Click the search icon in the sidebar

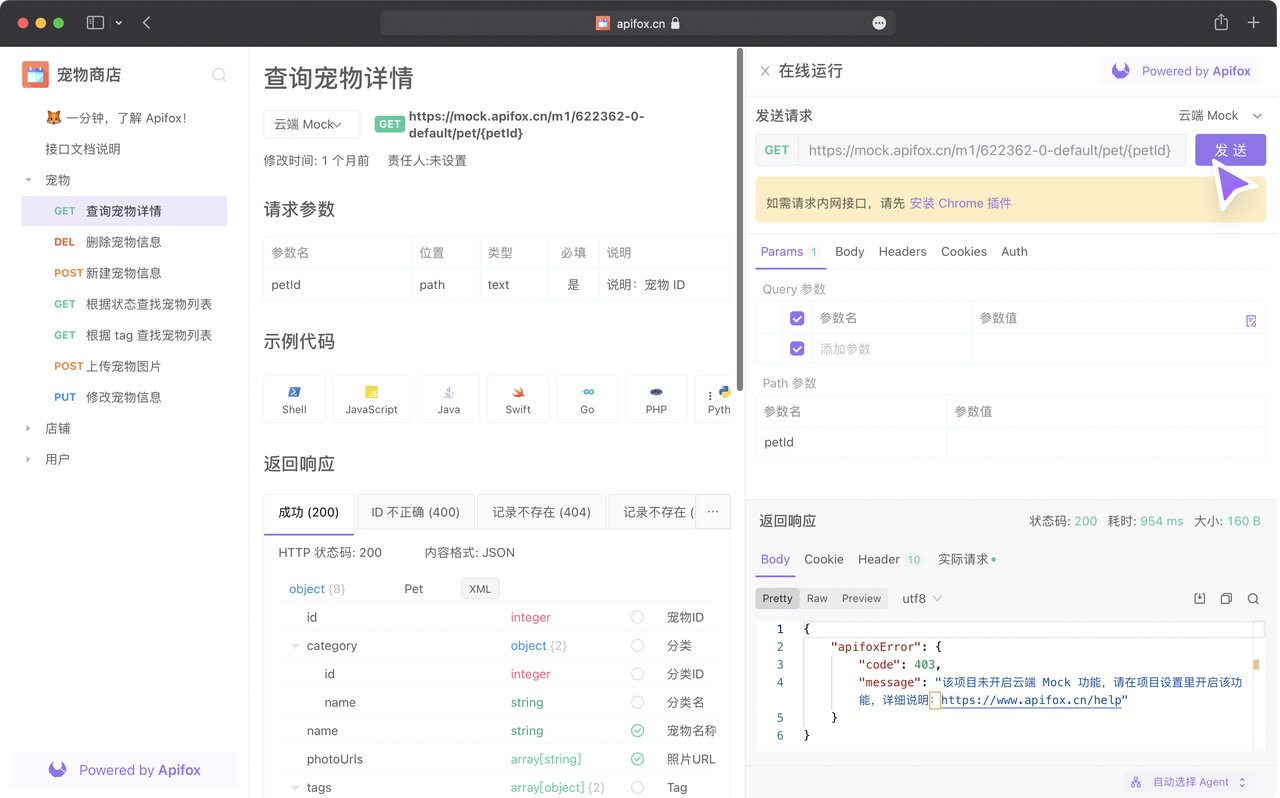[219, 75]
